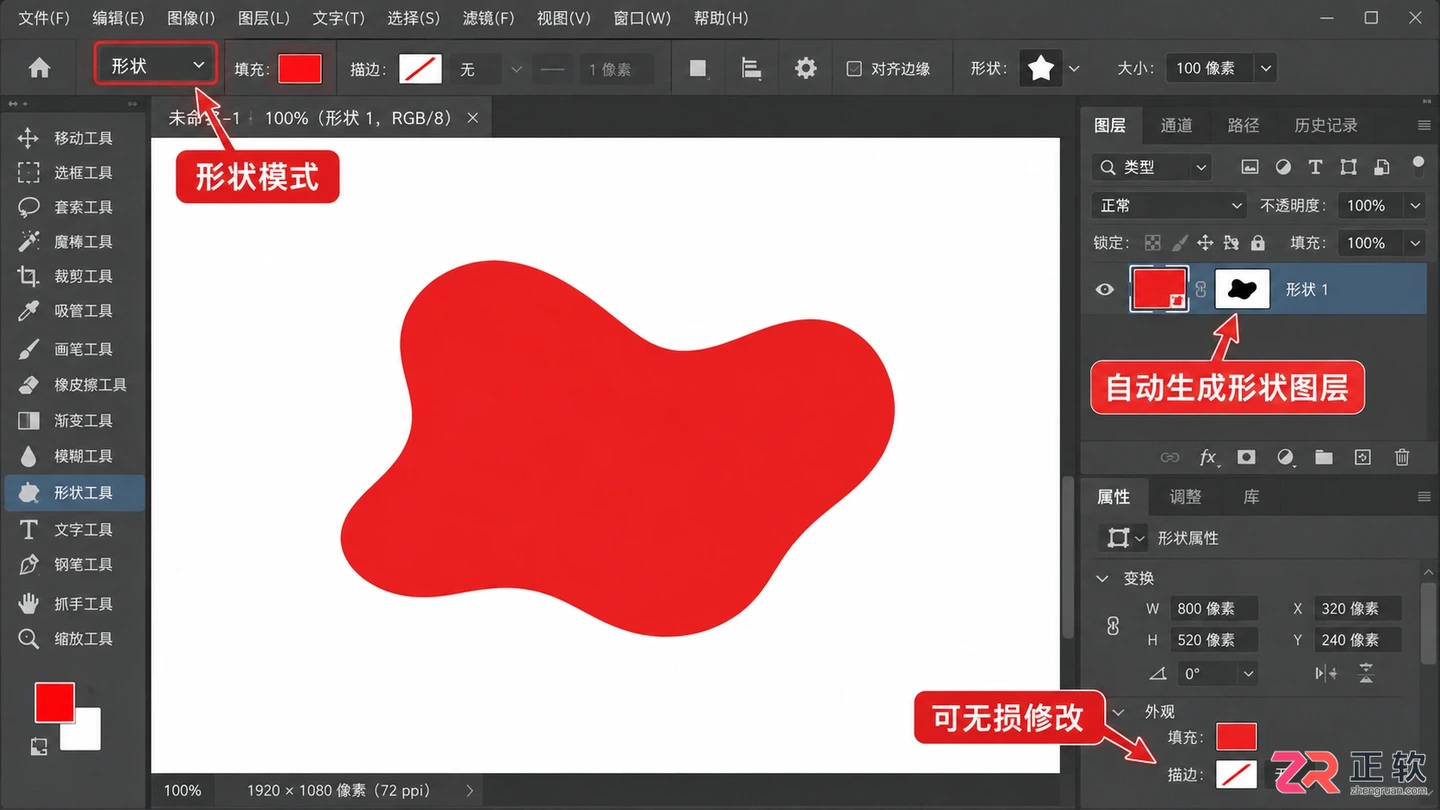Open the 历史记录 tab

click(x=1326, y=125)
